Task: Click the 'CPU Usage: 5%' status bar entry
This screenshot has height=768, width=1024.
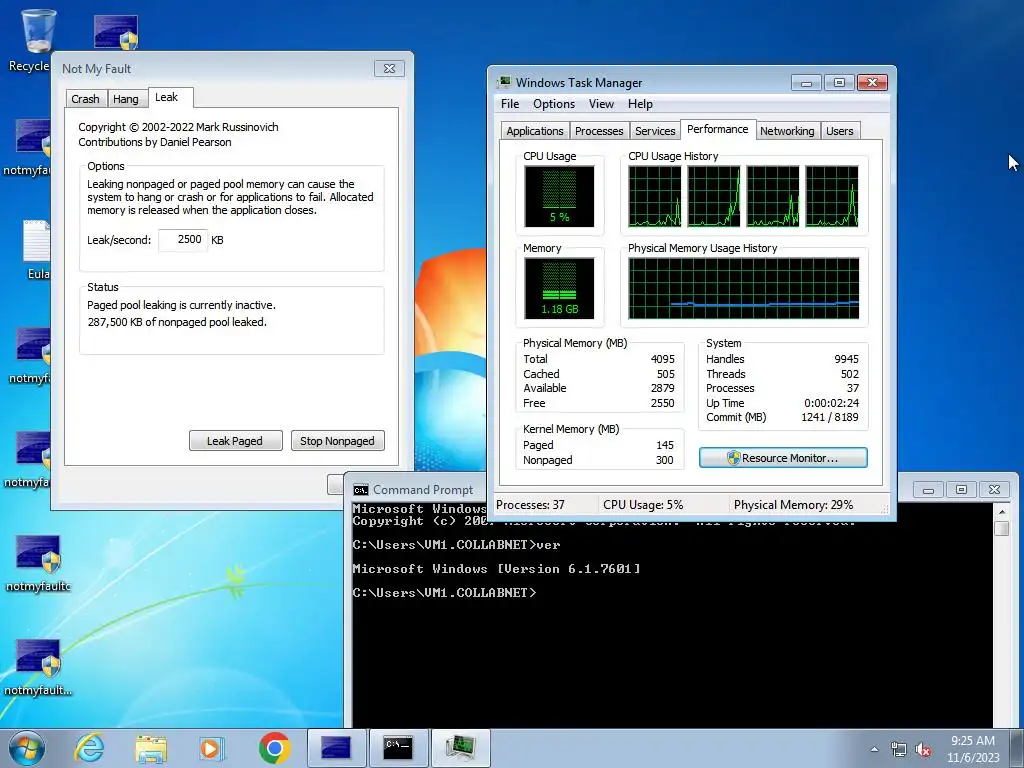Action: pyautogui.click(x=643, y=505)
